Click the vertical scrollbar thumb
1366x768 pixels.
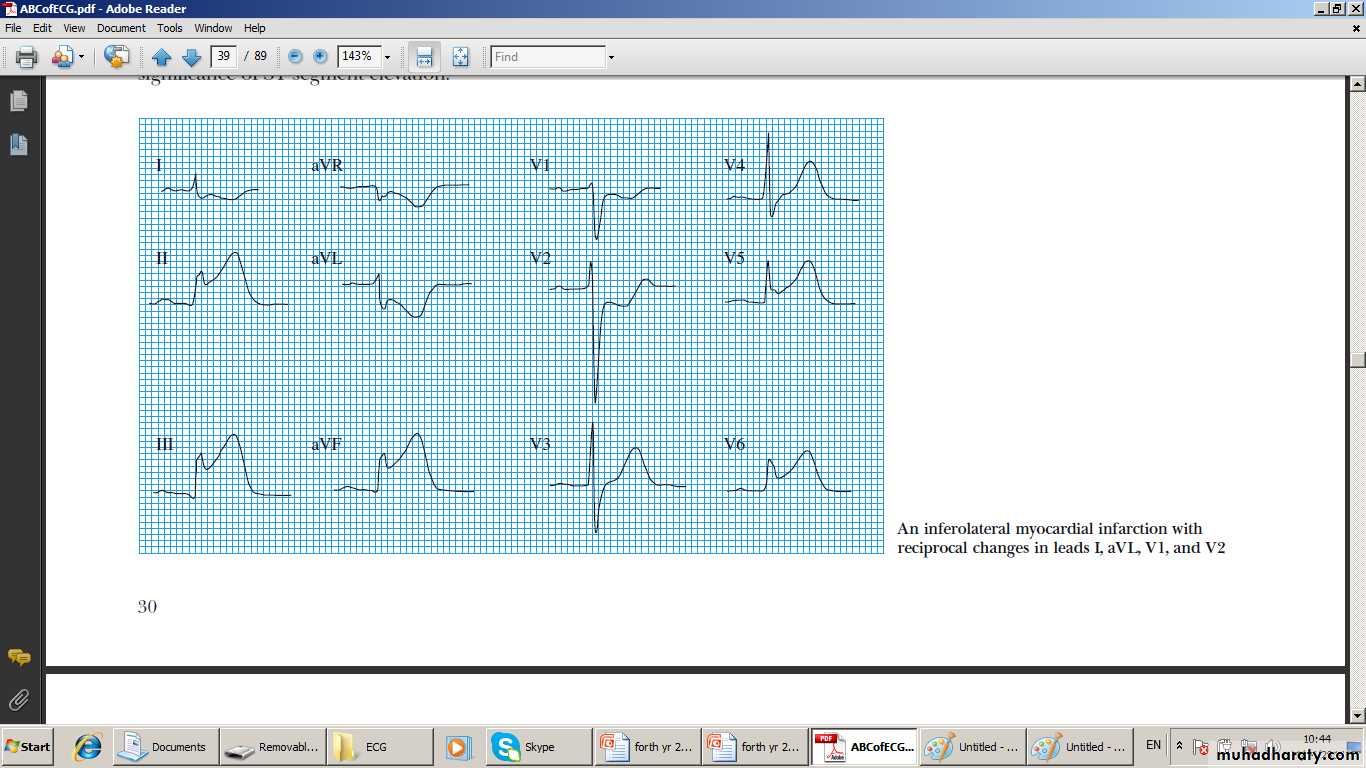pyautogui.click(x=1357, y=360)
